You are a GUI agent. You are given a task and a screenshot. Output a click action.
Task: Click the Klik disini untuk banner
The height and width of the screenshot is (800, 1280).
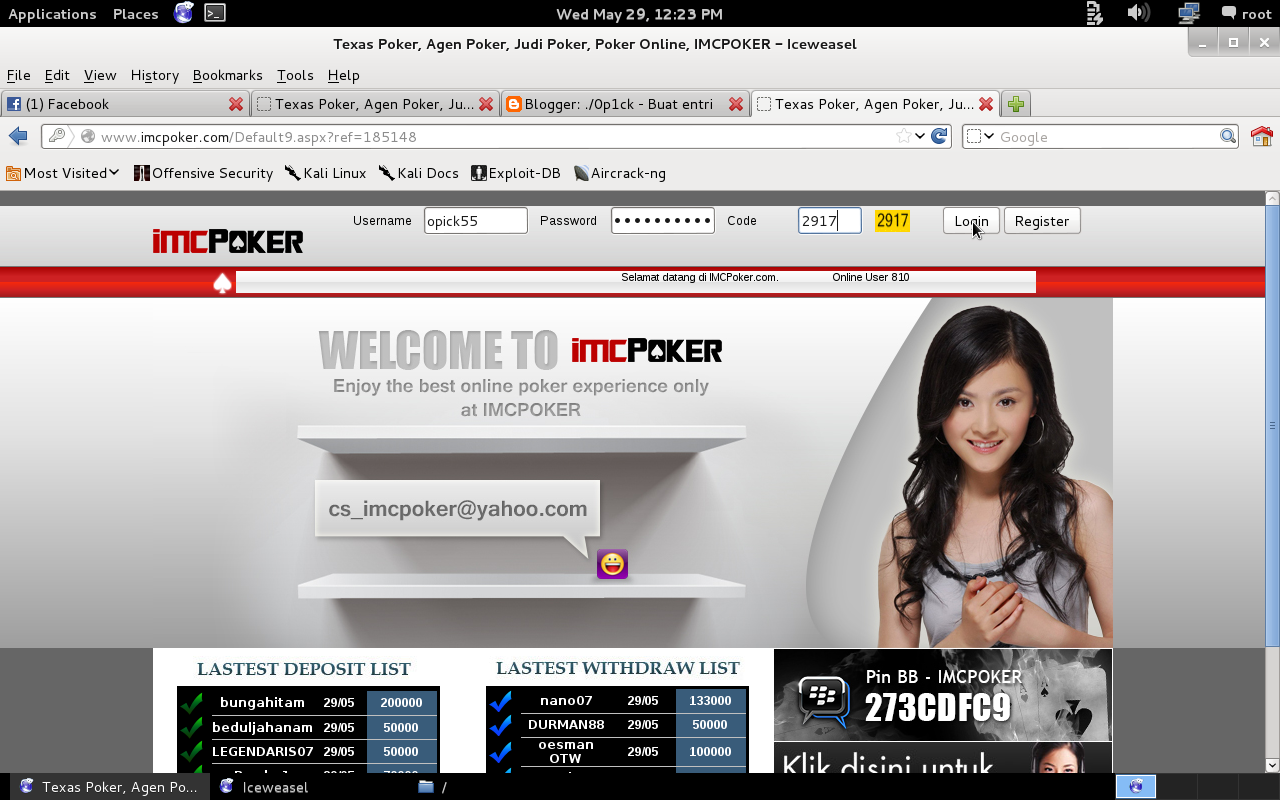943,758
